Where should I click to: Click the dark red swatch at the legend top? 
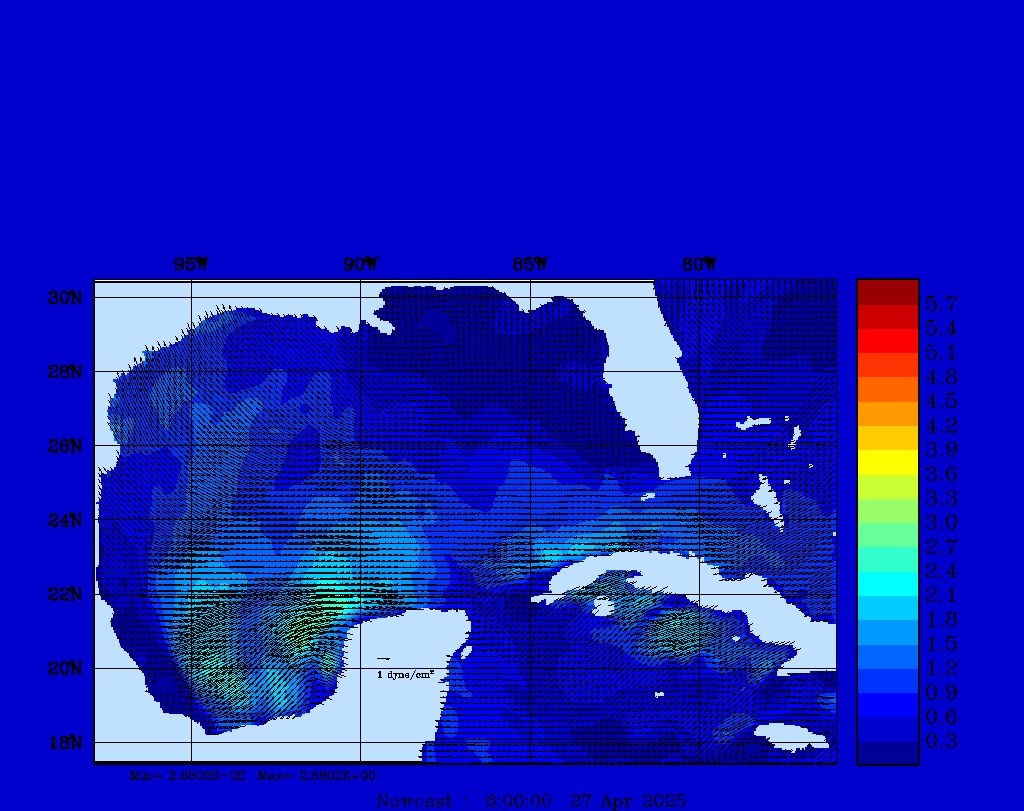point(887,291)
